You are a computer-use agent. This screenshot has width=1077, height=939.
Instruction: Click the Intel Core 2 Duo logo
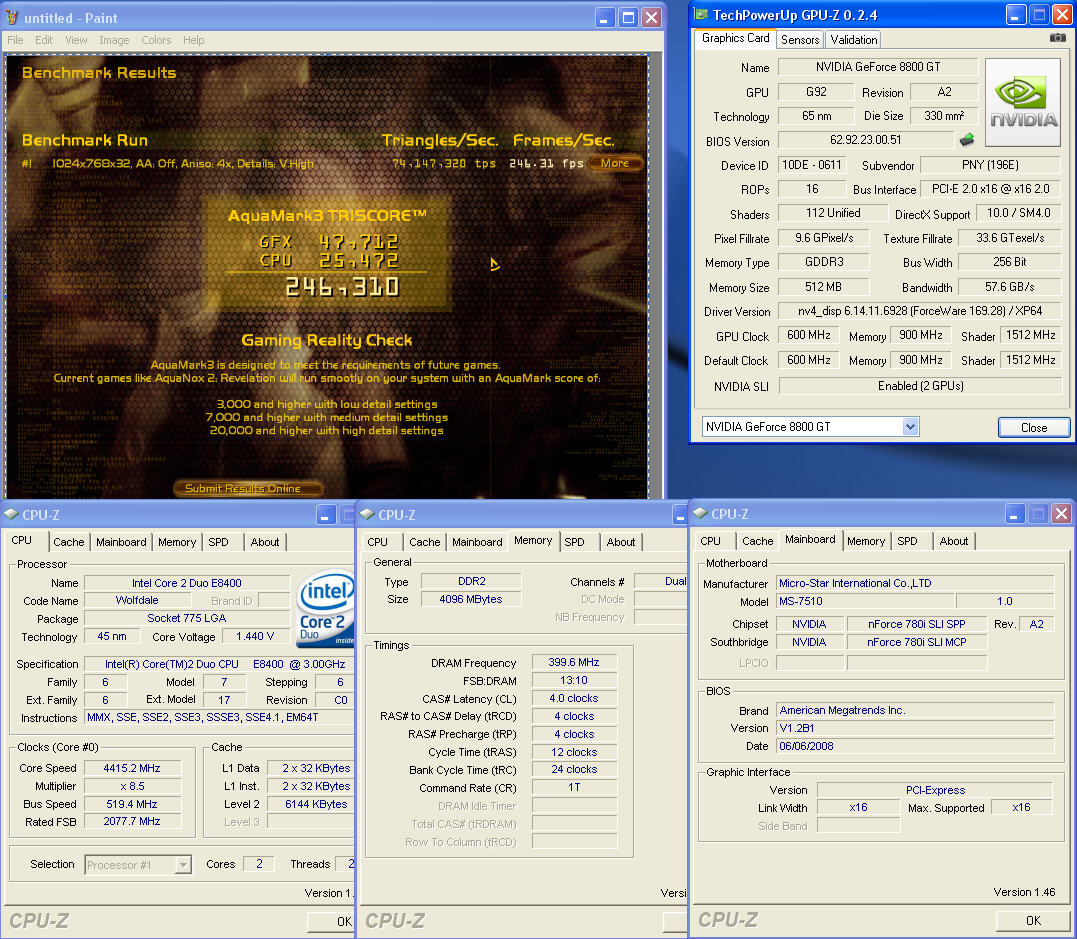click(325, 610)
